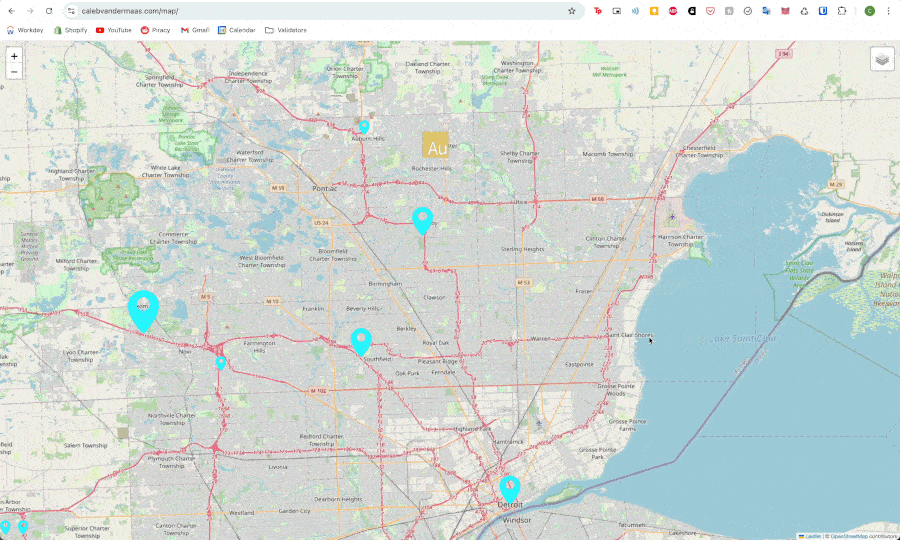Open the OpenStreetMap attribution link

[850, 536]
